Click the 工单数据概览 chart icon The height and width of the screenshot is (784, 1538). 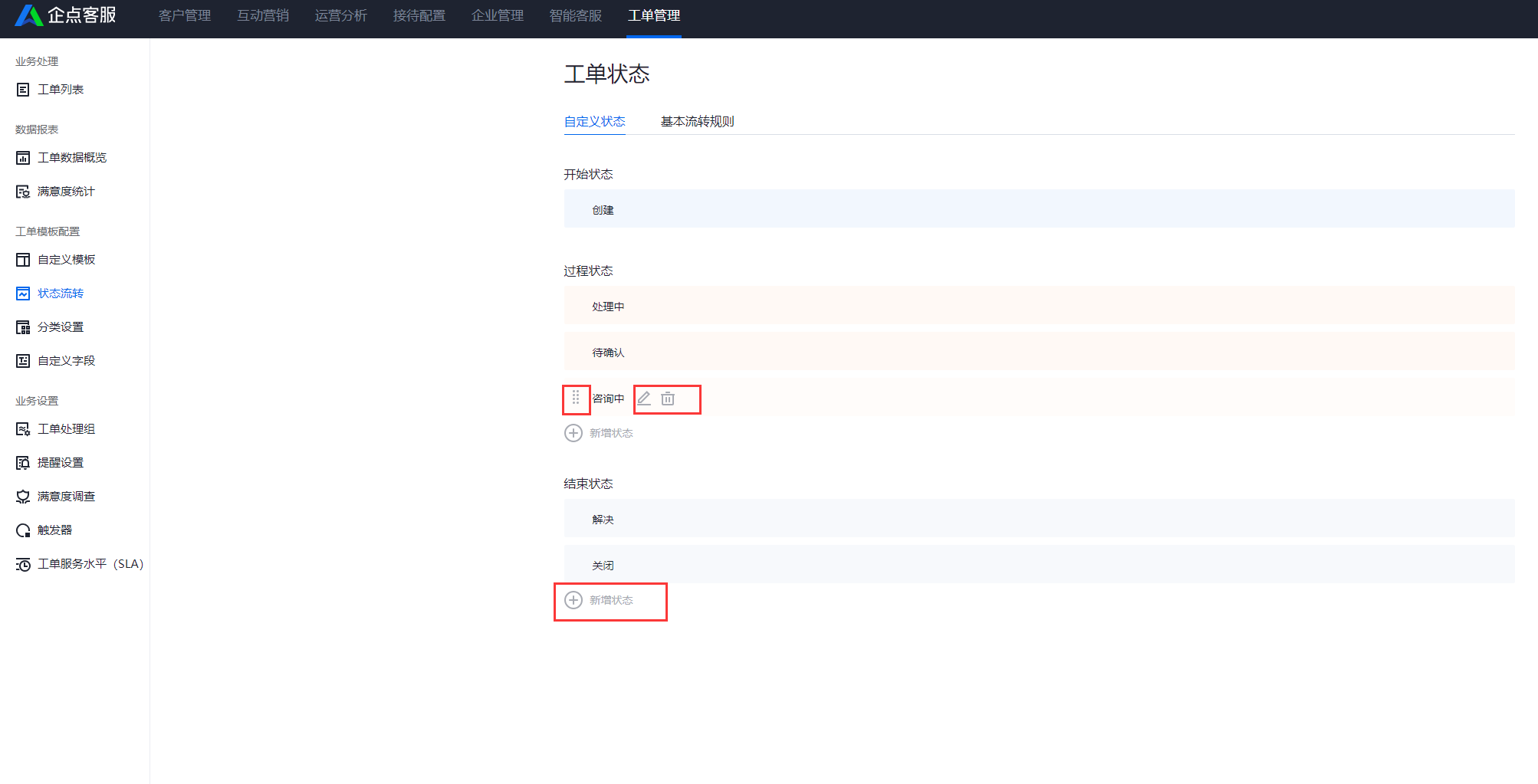(x=23, y=158)
